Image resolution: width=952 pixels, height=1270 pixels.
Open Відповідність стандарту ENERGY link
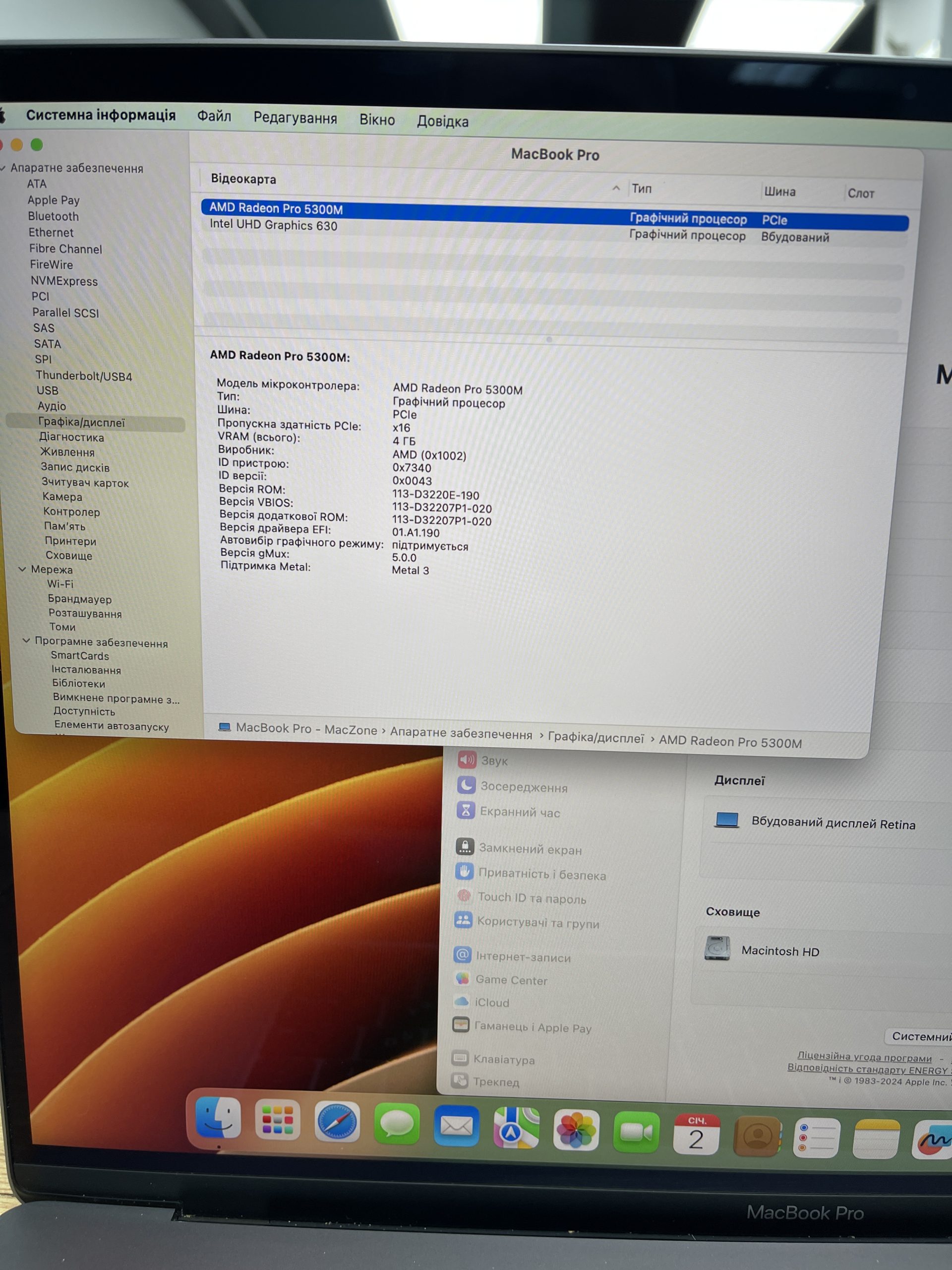point(868,1070)
